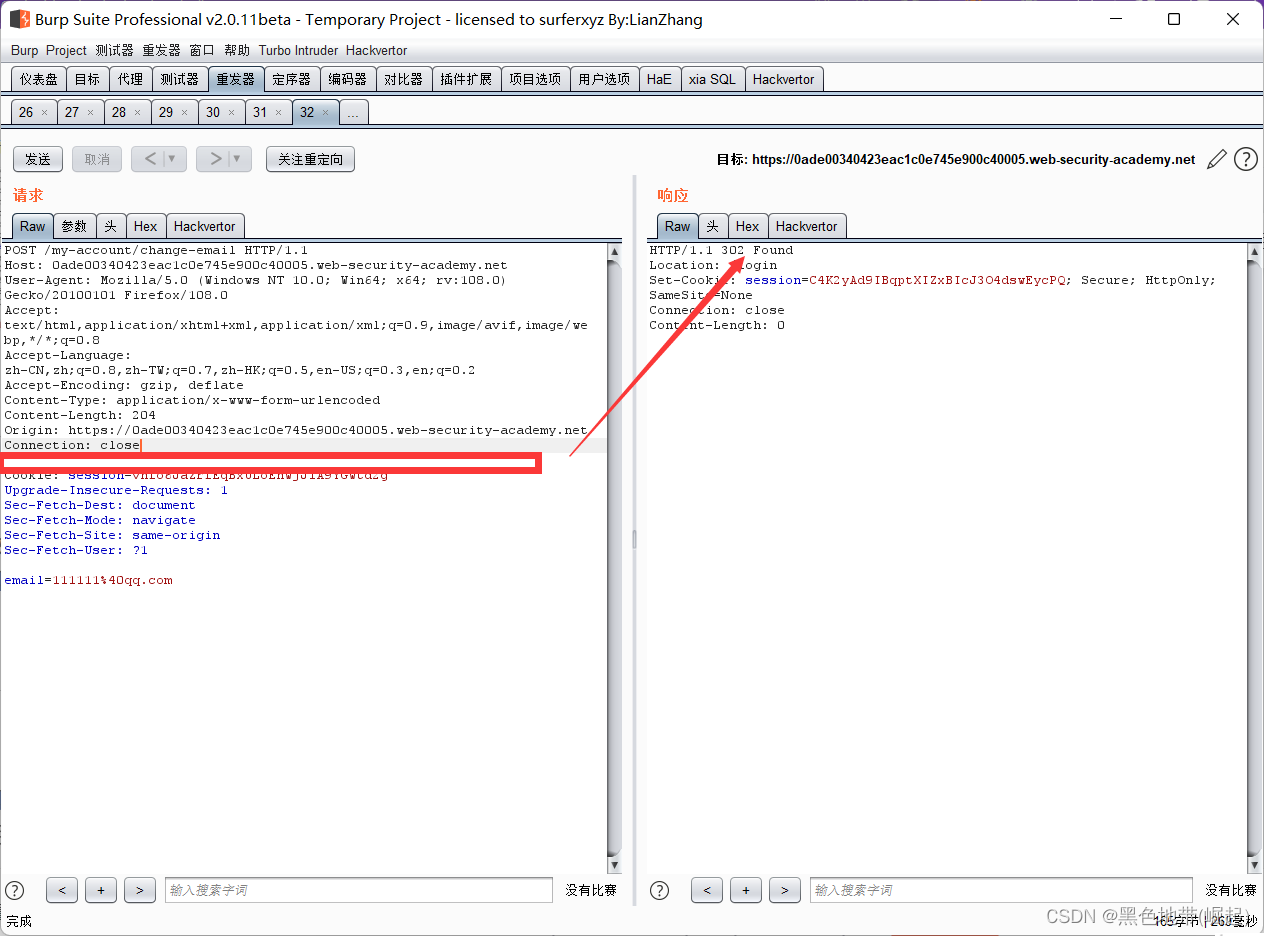Close repeater tab 29
1264x936 pixels.
pos(185,113)
